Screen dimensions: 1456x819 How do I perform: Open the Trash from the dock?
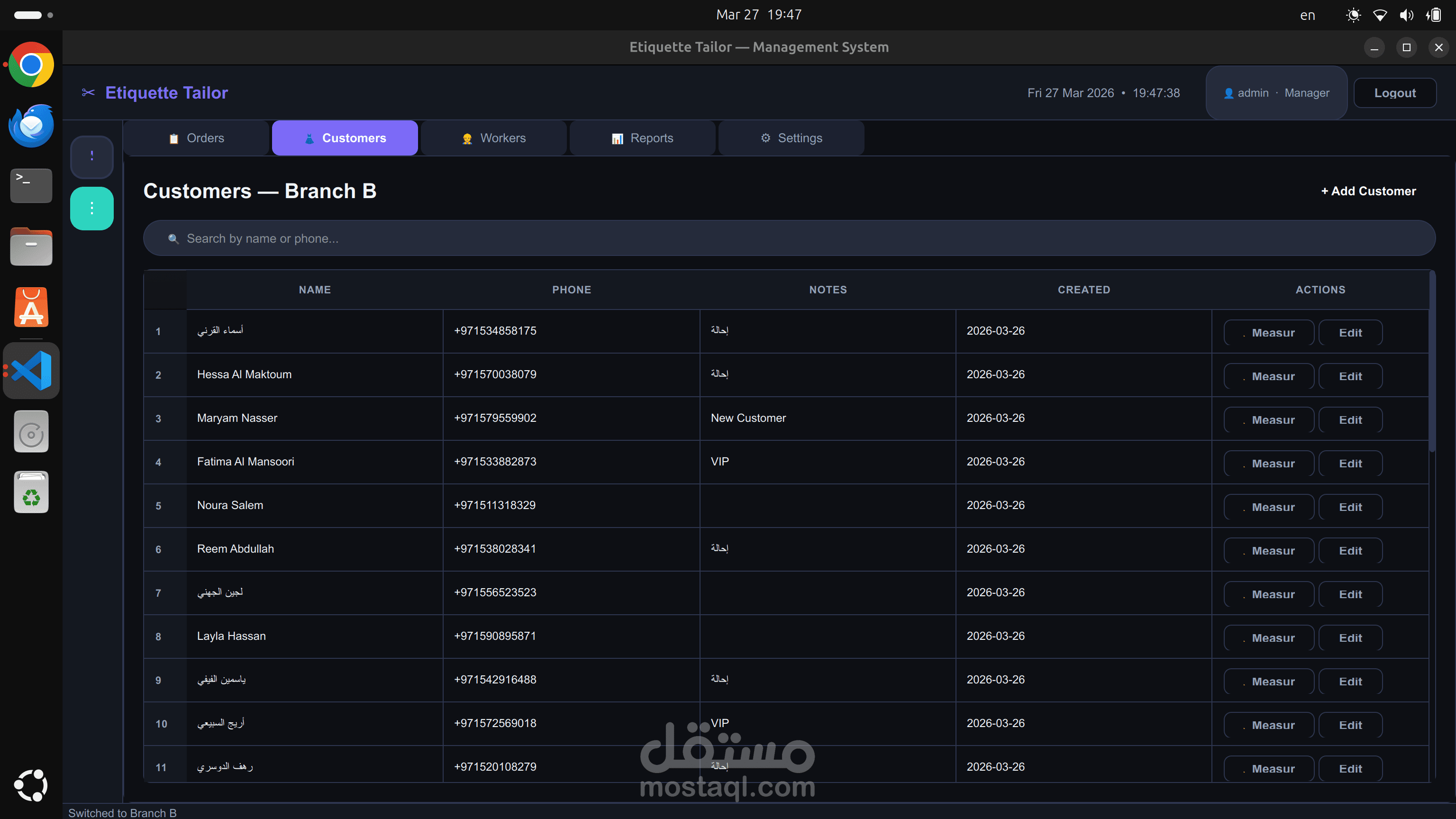(31, 492)
